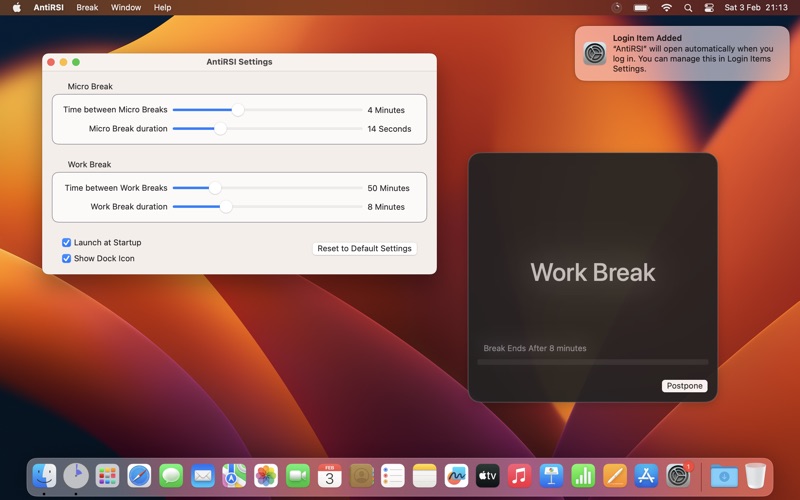Screen dimensions: 800x500
Task: Open Keynote in the dock
Action: tap(551, 476)
